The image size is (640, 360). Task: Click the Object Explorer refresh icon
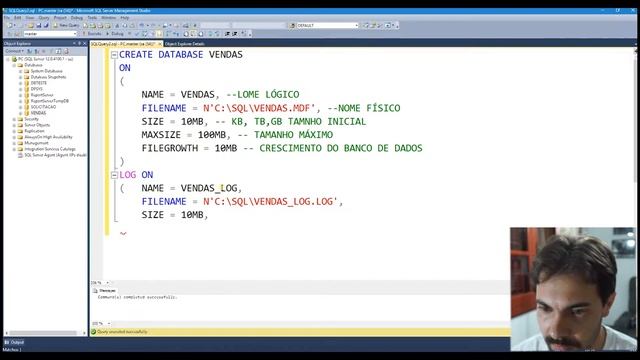coord(58,51)
